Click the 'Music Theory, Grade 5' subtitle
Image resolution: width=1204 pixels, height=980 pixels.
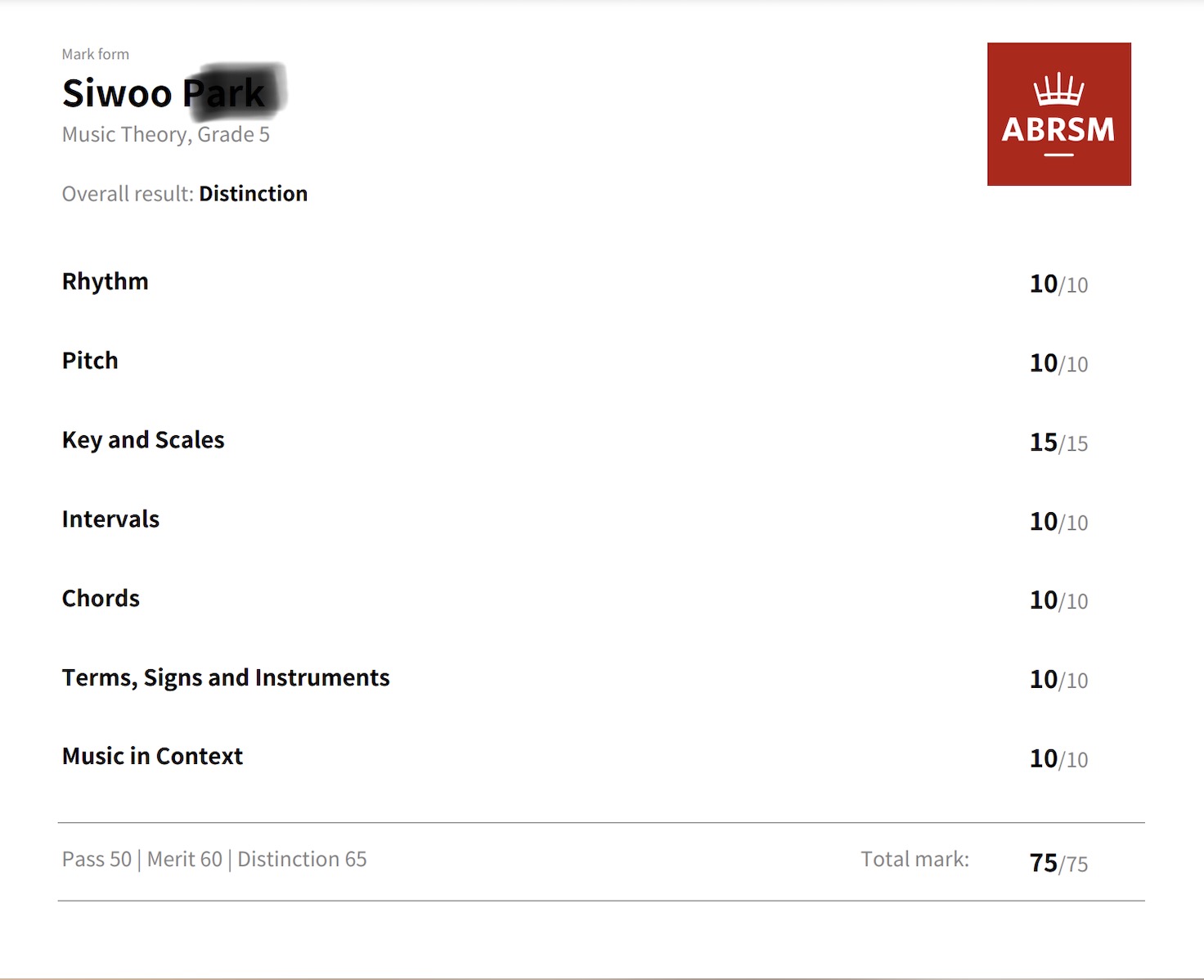[x=166, y=135]
